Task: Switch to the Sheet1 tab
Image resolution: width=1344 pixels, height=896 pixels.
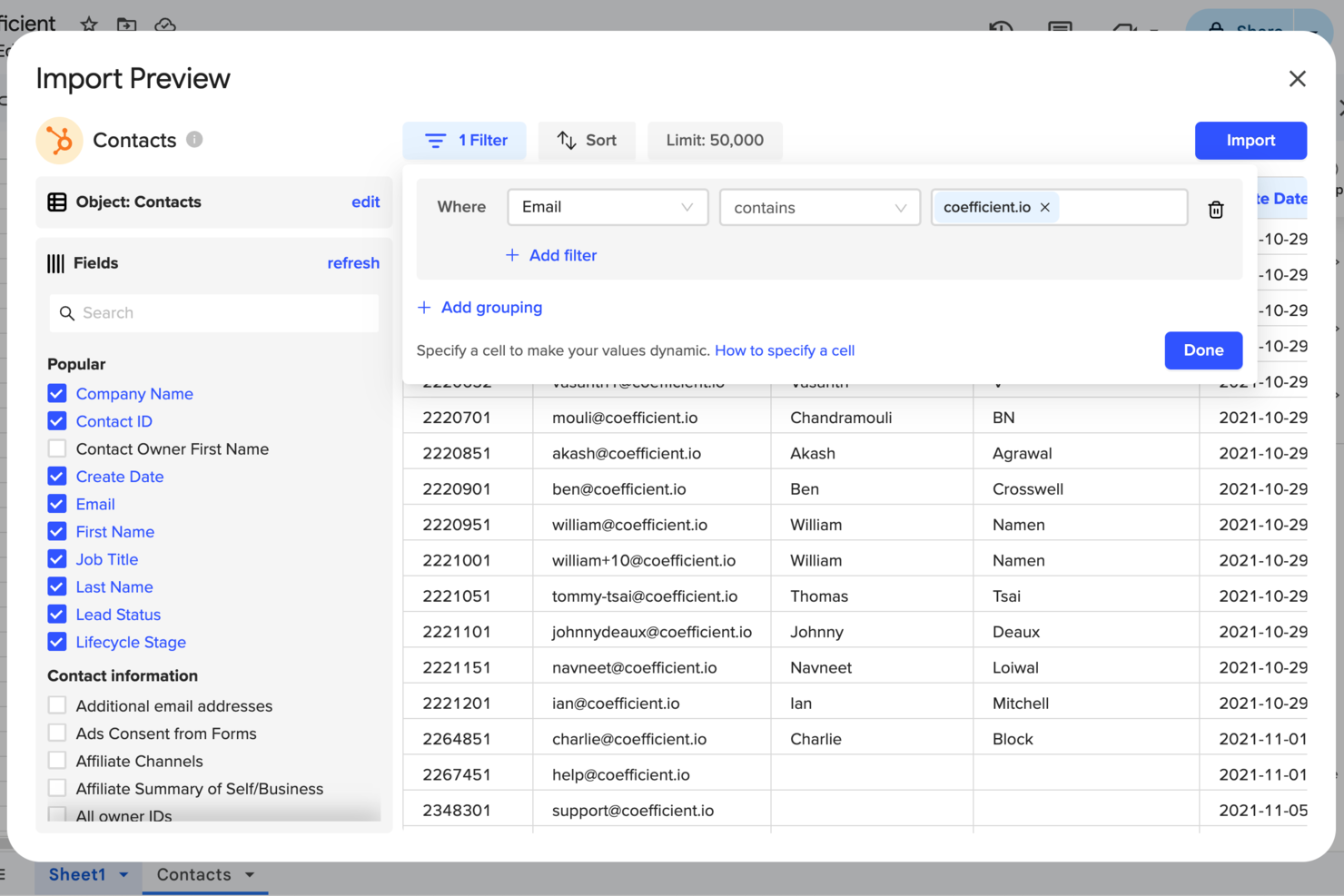Action: click(77, 874)
